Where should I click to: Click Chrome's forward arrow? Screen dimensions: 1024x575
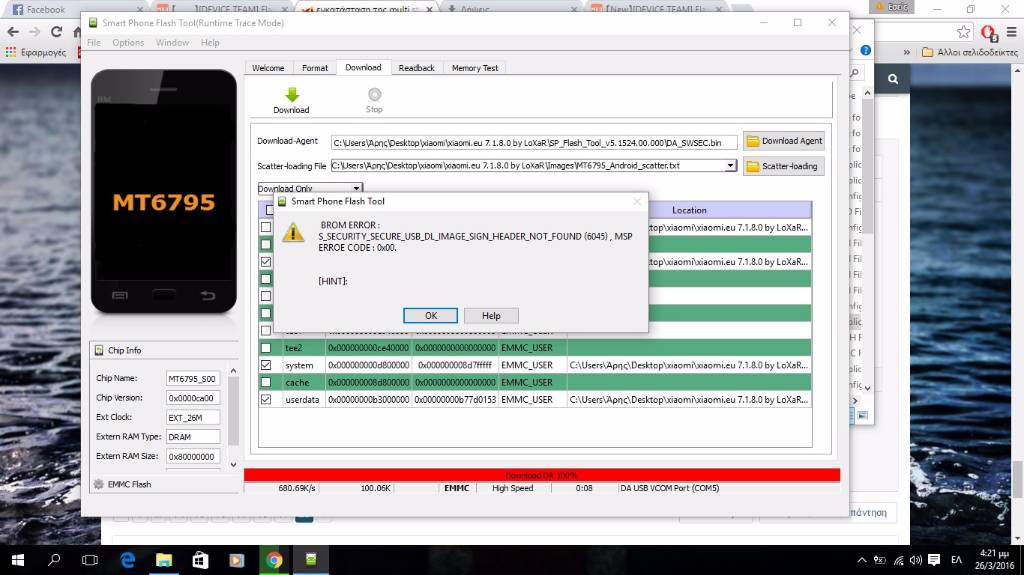35,31
